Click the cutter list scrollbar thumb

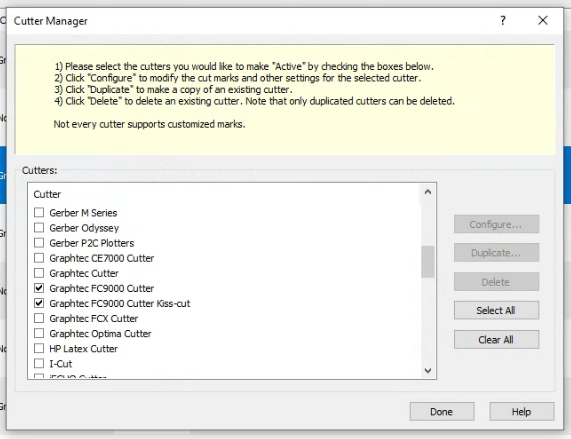point(428,262)
